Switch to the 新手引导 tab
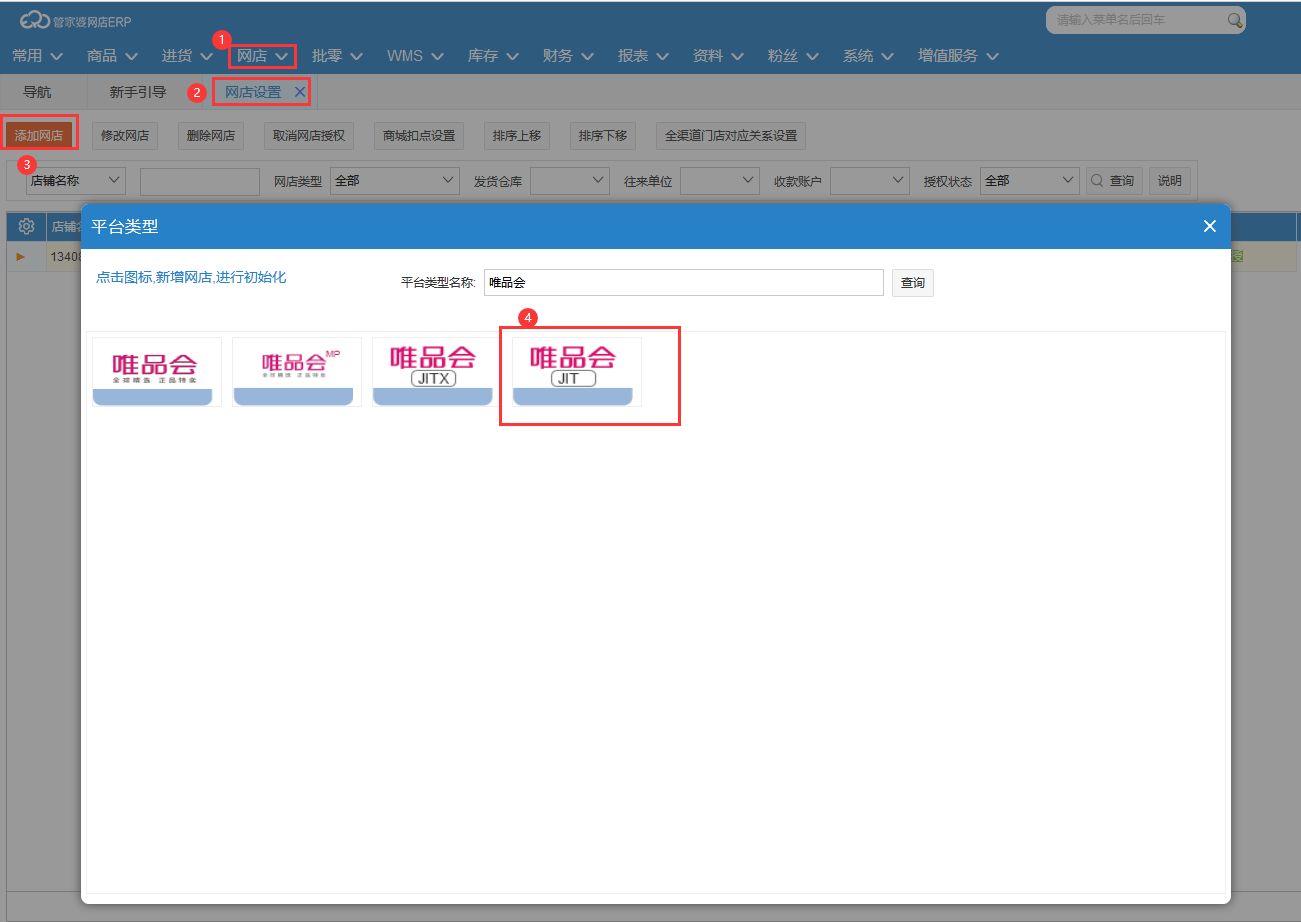 point(138,92)
